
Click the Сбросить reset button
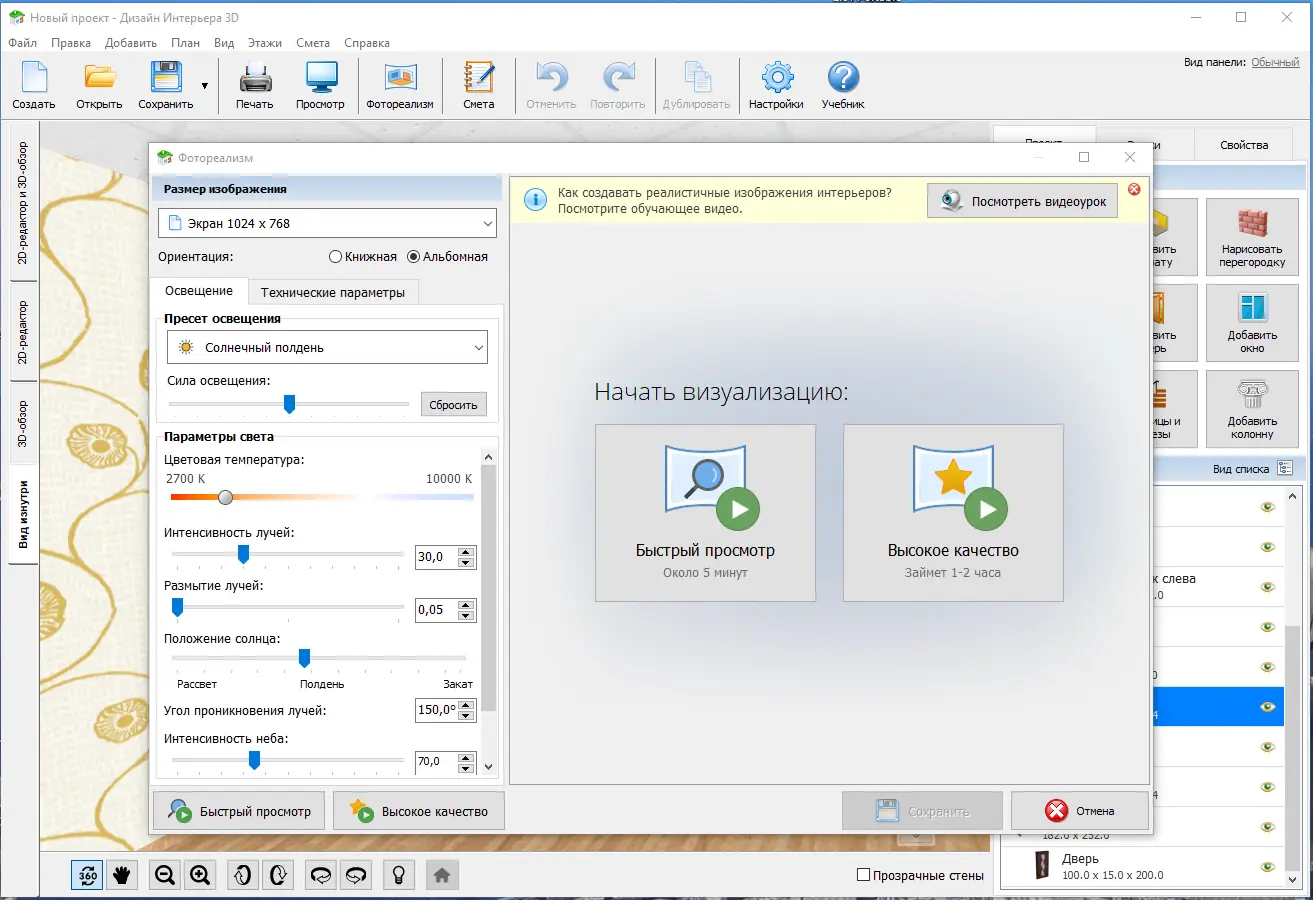click(x=454, y=405)
